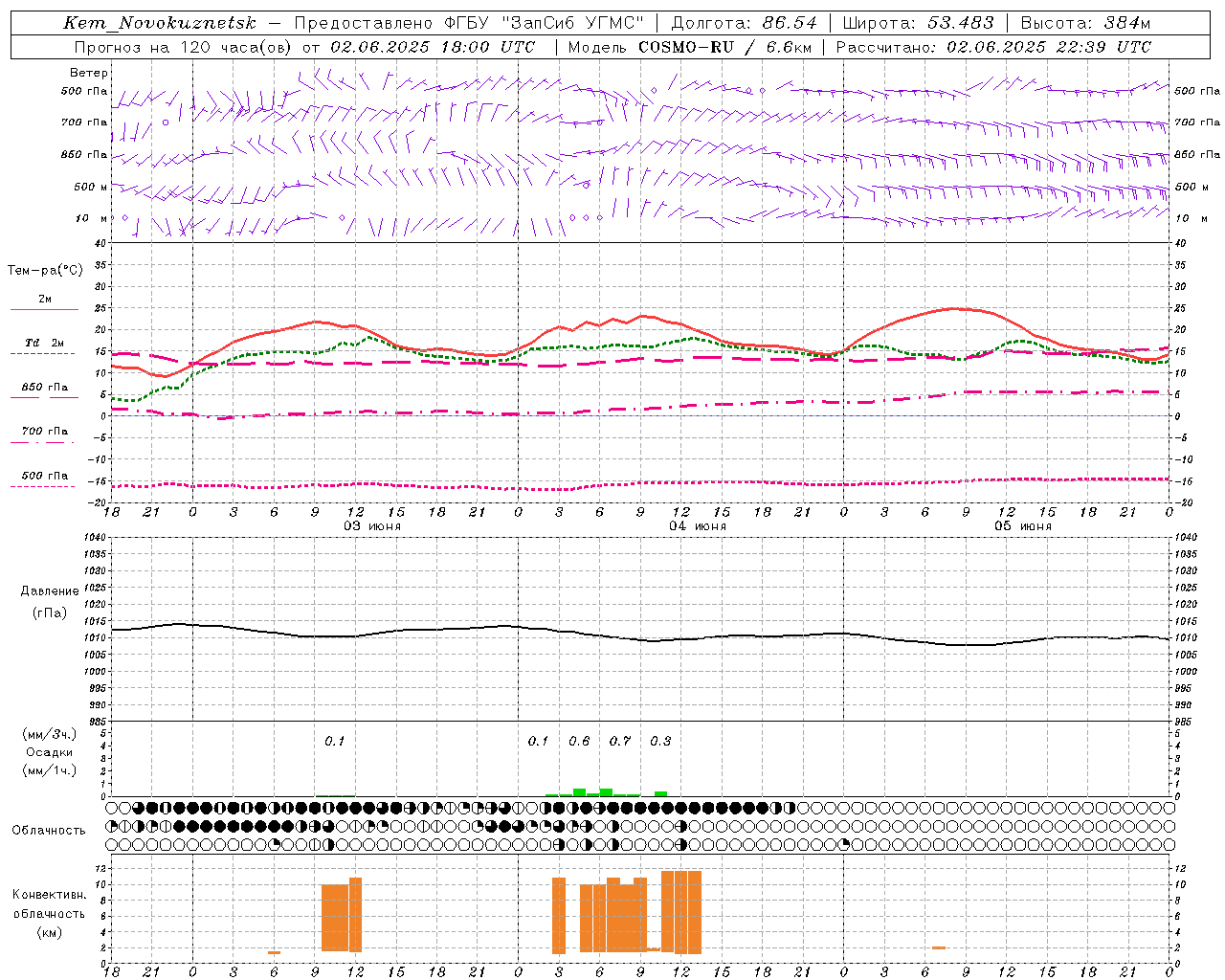The width and height of the screenshot is (1225, 980).
Task: Click the 'Широта: 53.483' header field
Action: (918, 24)
